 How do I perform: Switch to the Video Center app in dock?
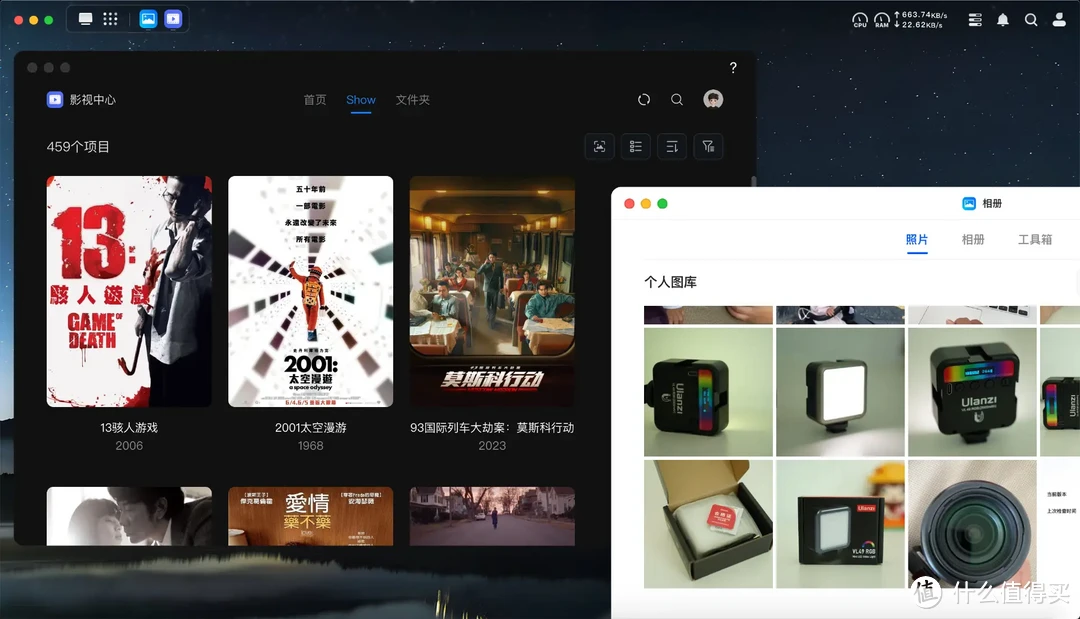coord(173,19)
